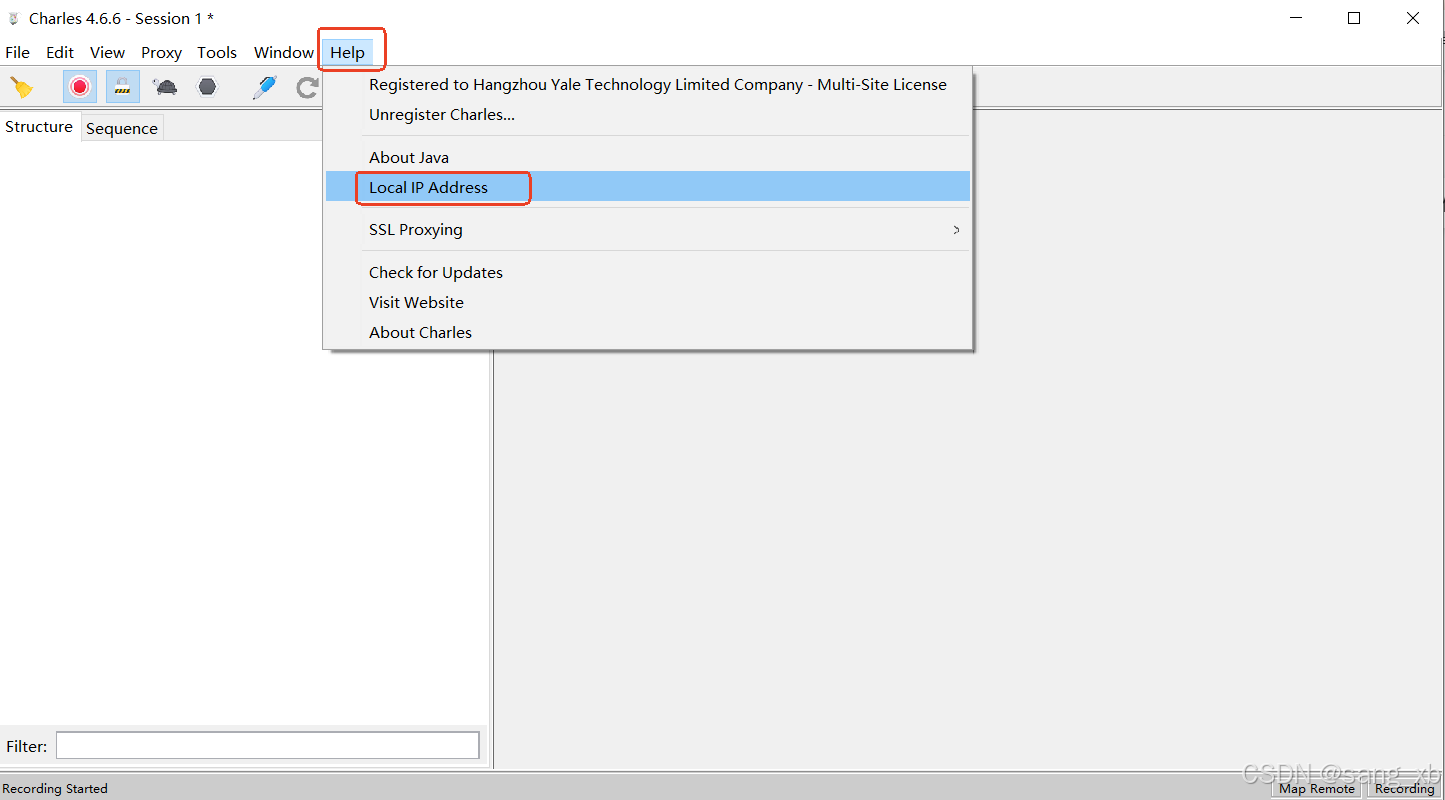Screen dimensions: 1445x800
Task: Switch to the Structure tab
Action: 39,127
